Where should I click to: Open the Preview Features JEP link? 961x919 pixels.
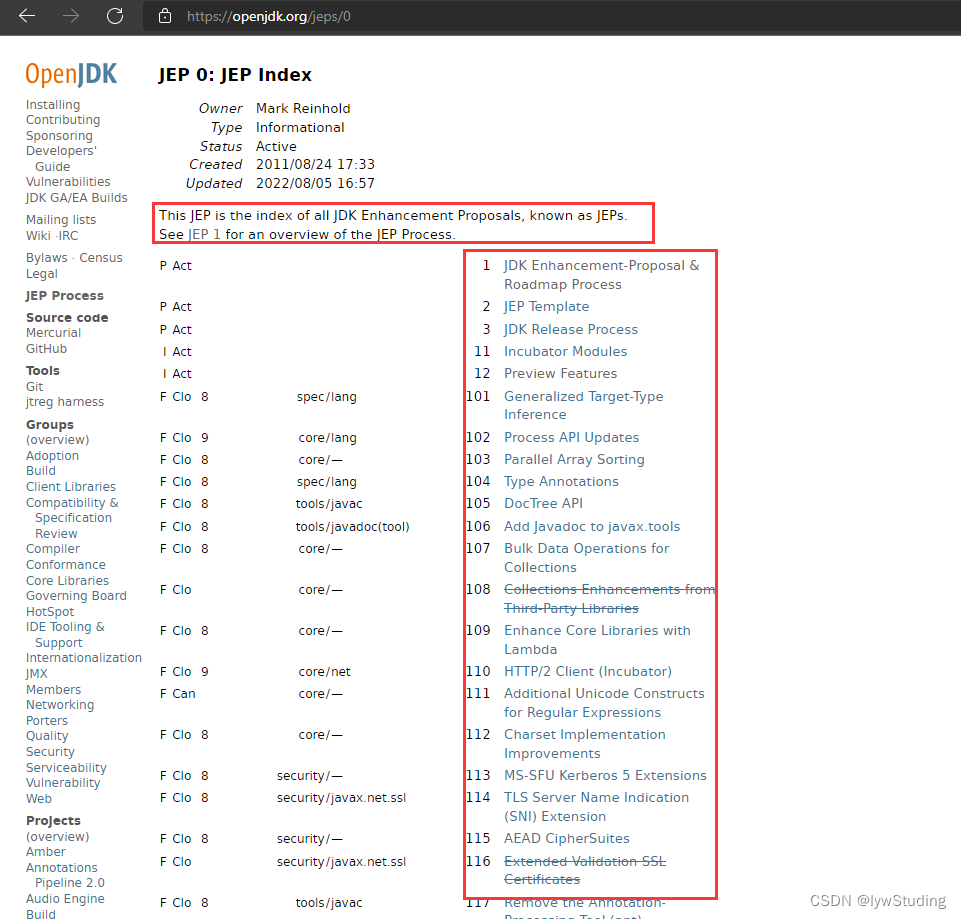click(x=560, y=374)
